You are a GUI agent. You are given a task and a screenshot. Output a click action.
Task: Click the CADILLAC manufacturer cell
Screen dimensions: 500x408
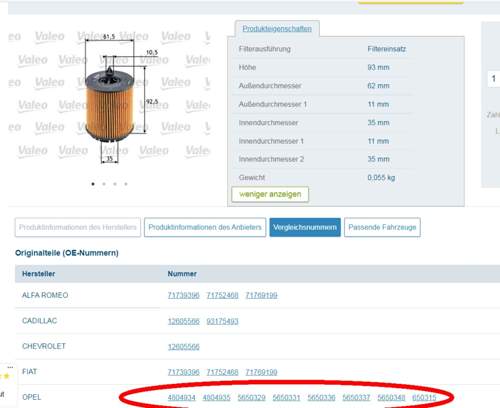click(39, 321)
